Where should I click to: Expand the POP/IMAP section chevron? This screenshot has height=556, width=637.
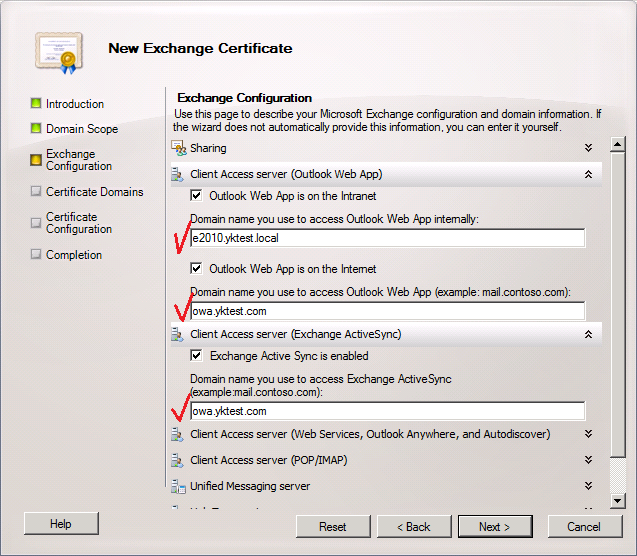589,461
